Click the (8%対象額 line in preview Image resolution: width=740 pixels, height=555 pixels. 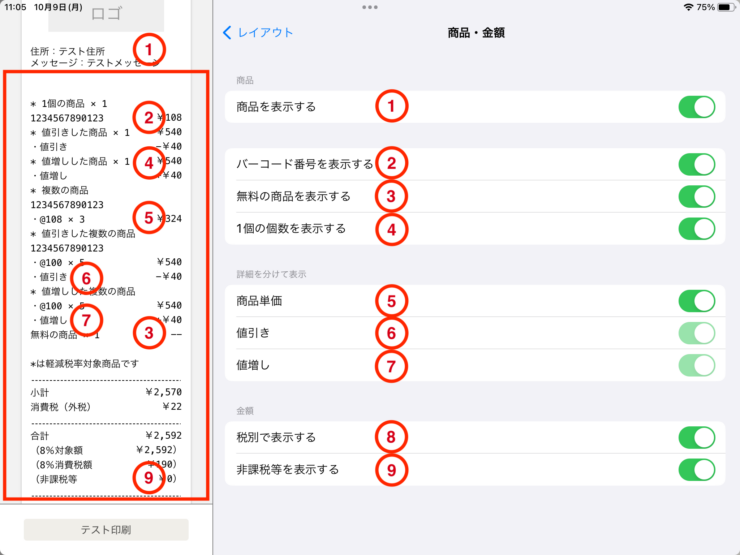[x=106, y=450]
